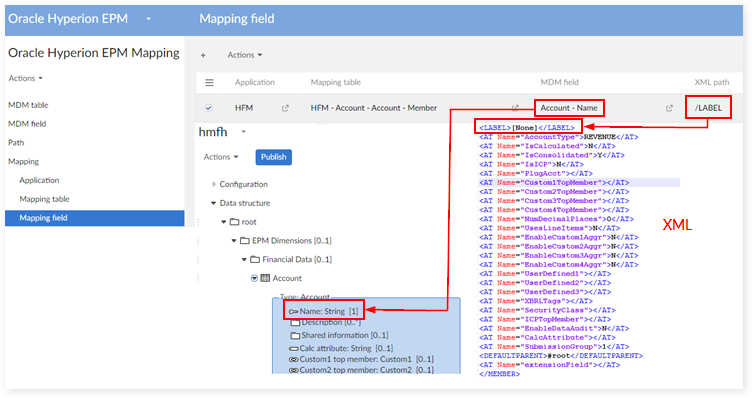This screenshot has height=398, width=752.
Task: Open external link icon beside mapping table
Action: point(515,108)
